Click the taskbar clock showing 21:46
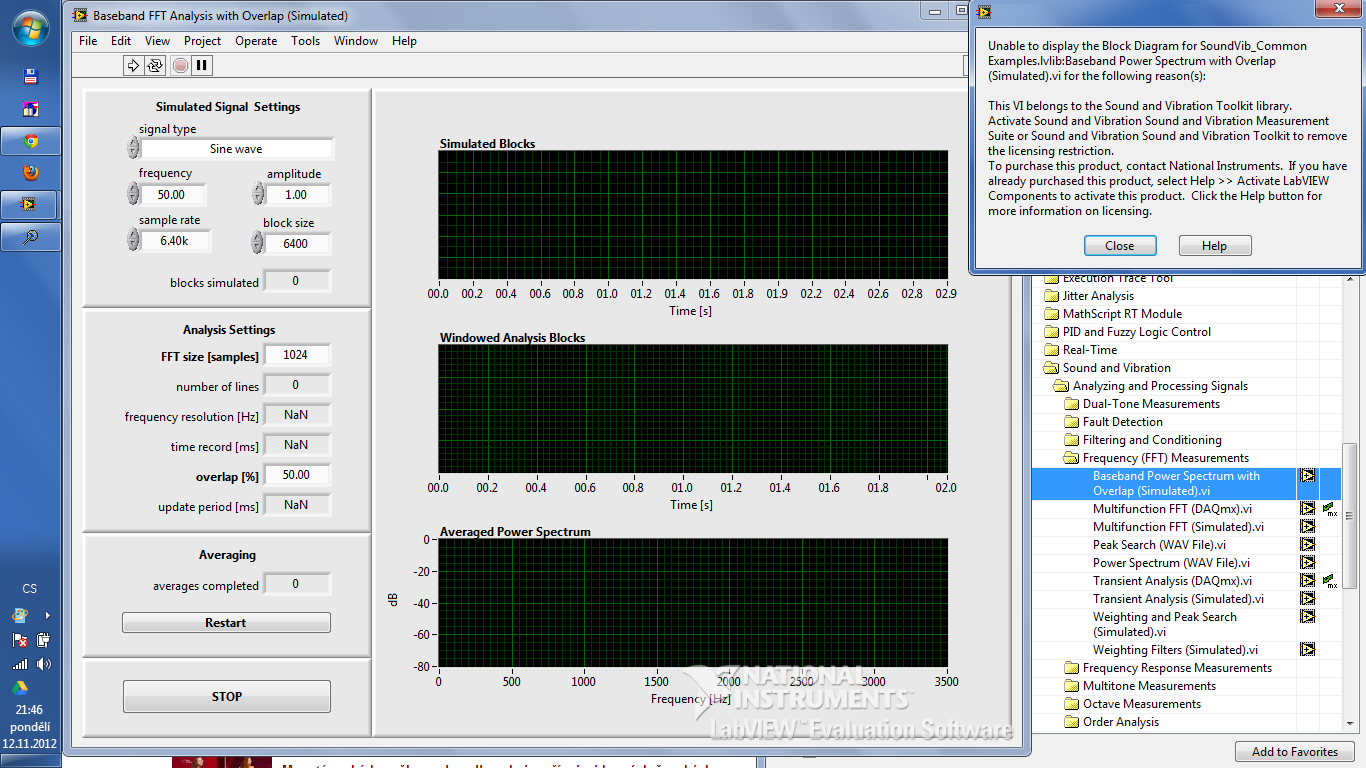This screenshot has width=1366, height=768. coord(29,710)
